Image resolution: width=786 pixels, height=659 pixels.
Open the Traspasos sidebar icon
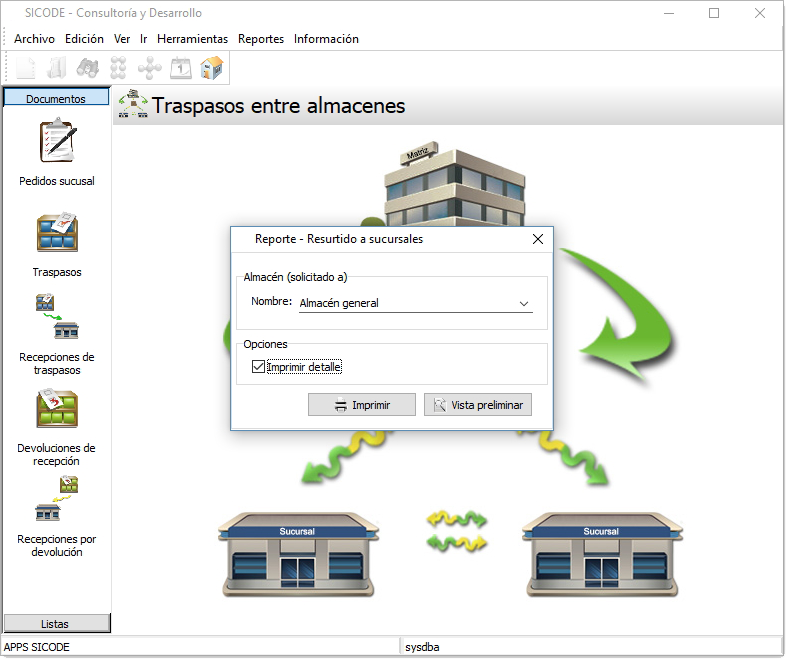pyautogui.click(x=57, y=232)
